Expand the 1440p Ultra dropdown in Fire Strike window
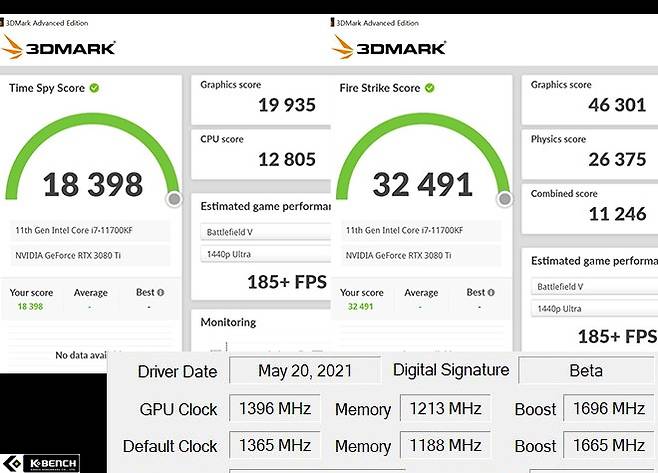The image size is (658, 473). click(x=593, y=309)
